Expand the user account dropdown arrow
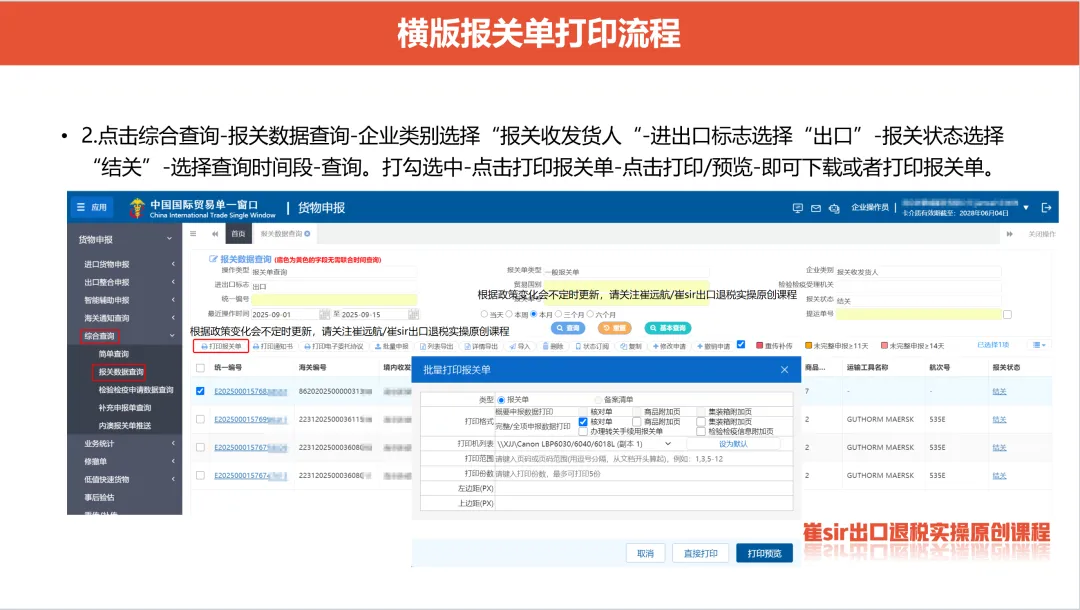 (1026, 207)
